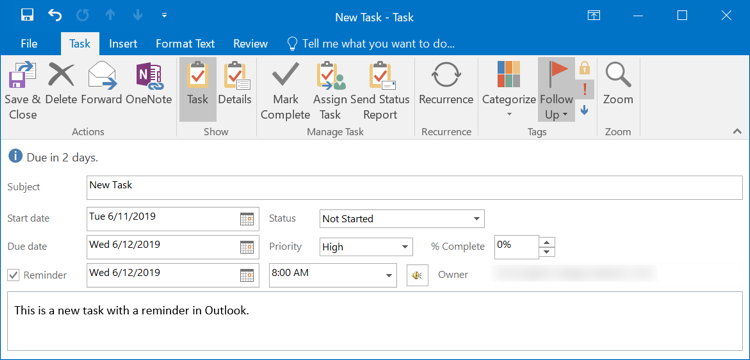The width and height of the screenshot is (750, 360).
Task: Click the reminder sound speaker button
Action: [x=418, y=275]
